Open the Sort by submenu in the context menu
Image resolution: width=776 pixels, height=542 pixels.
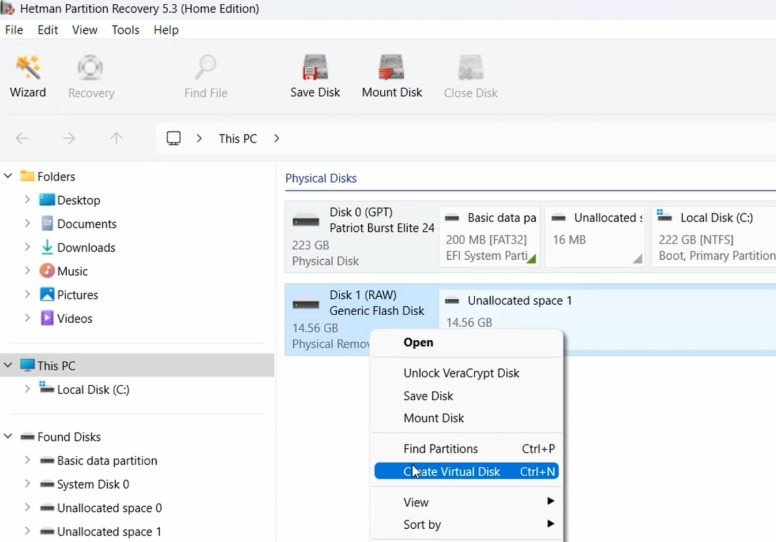467,525
